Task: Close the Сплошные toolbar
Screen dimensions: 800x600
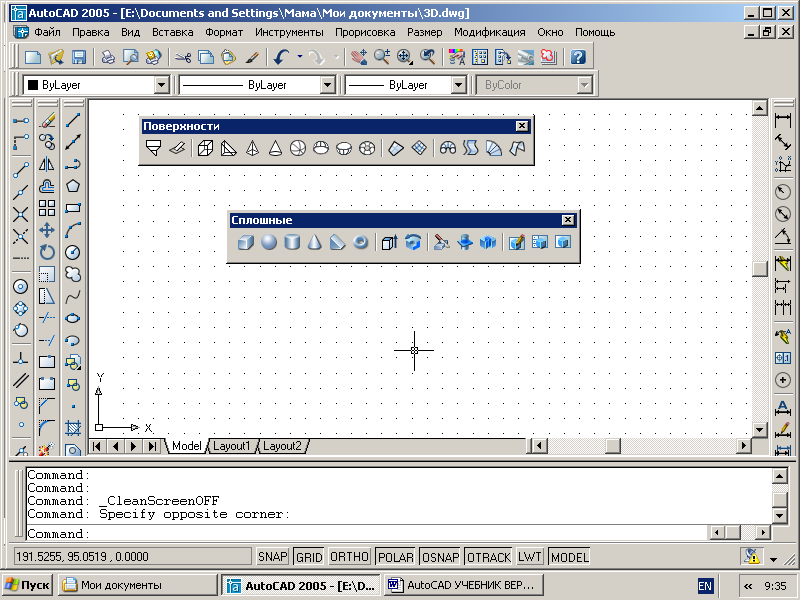Action: (567, 220)
